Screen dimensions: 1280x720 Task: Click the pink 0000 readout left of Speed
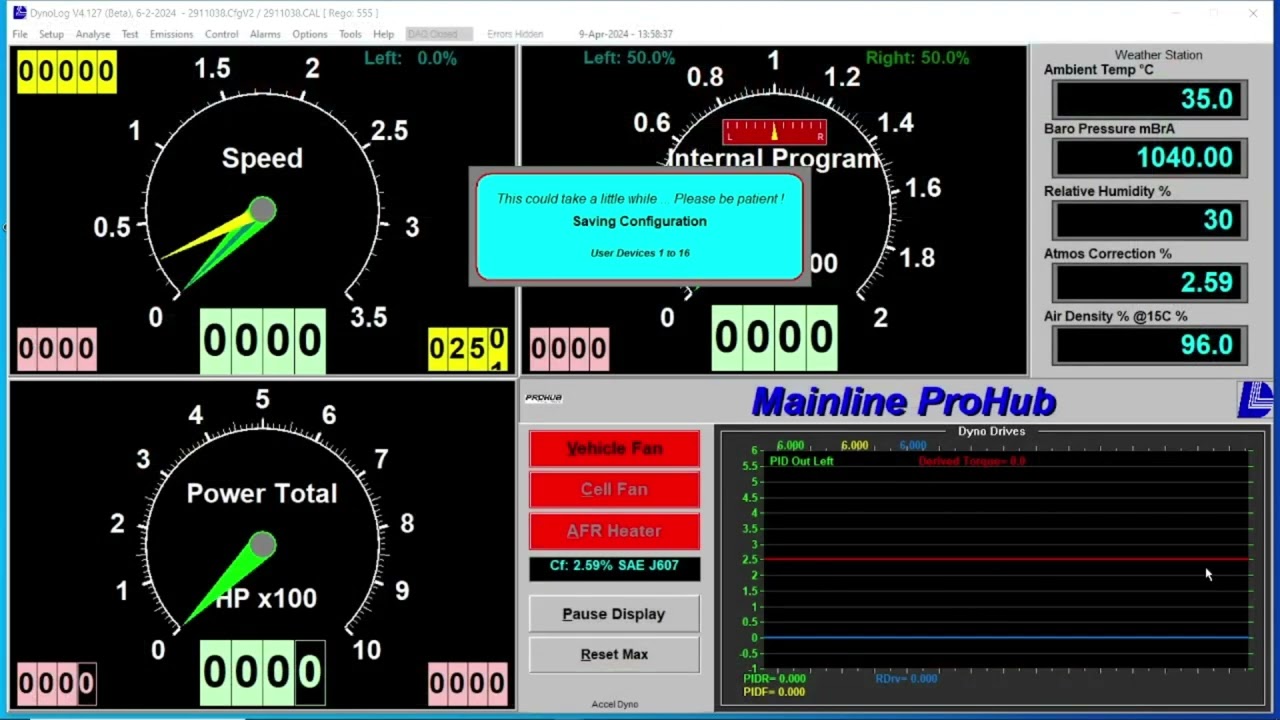pyautogui.click(x=57, y=349)
